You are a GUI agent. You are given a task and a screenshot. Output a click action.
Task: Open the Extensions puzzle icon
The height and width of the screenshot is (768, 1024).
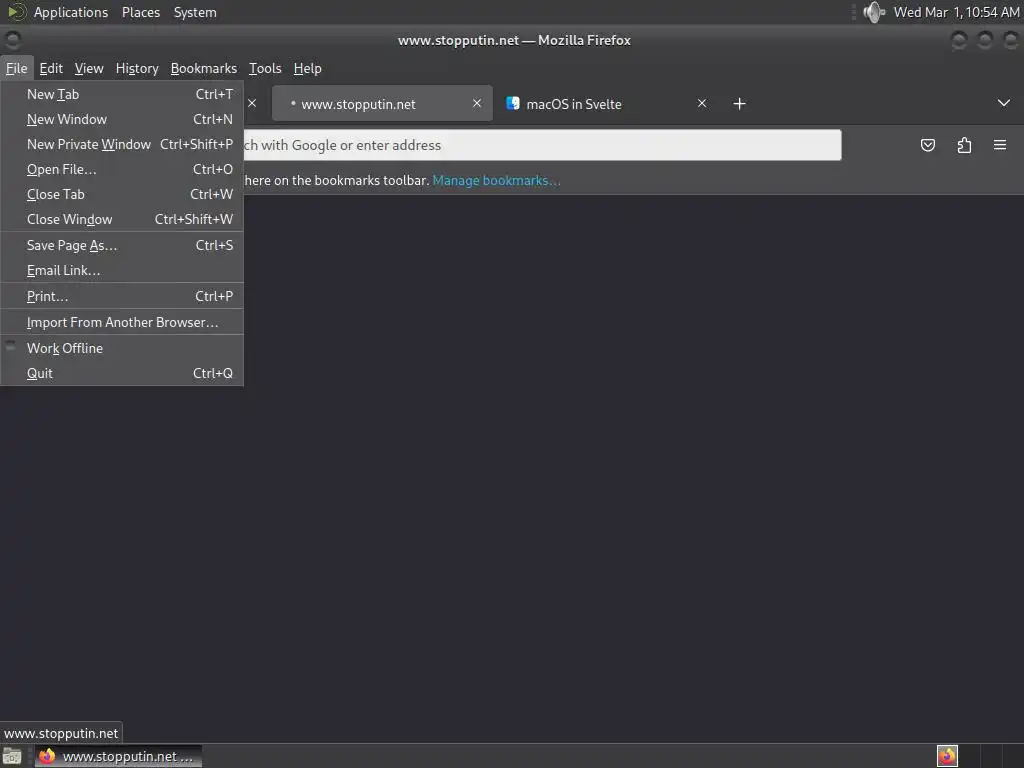964,145
